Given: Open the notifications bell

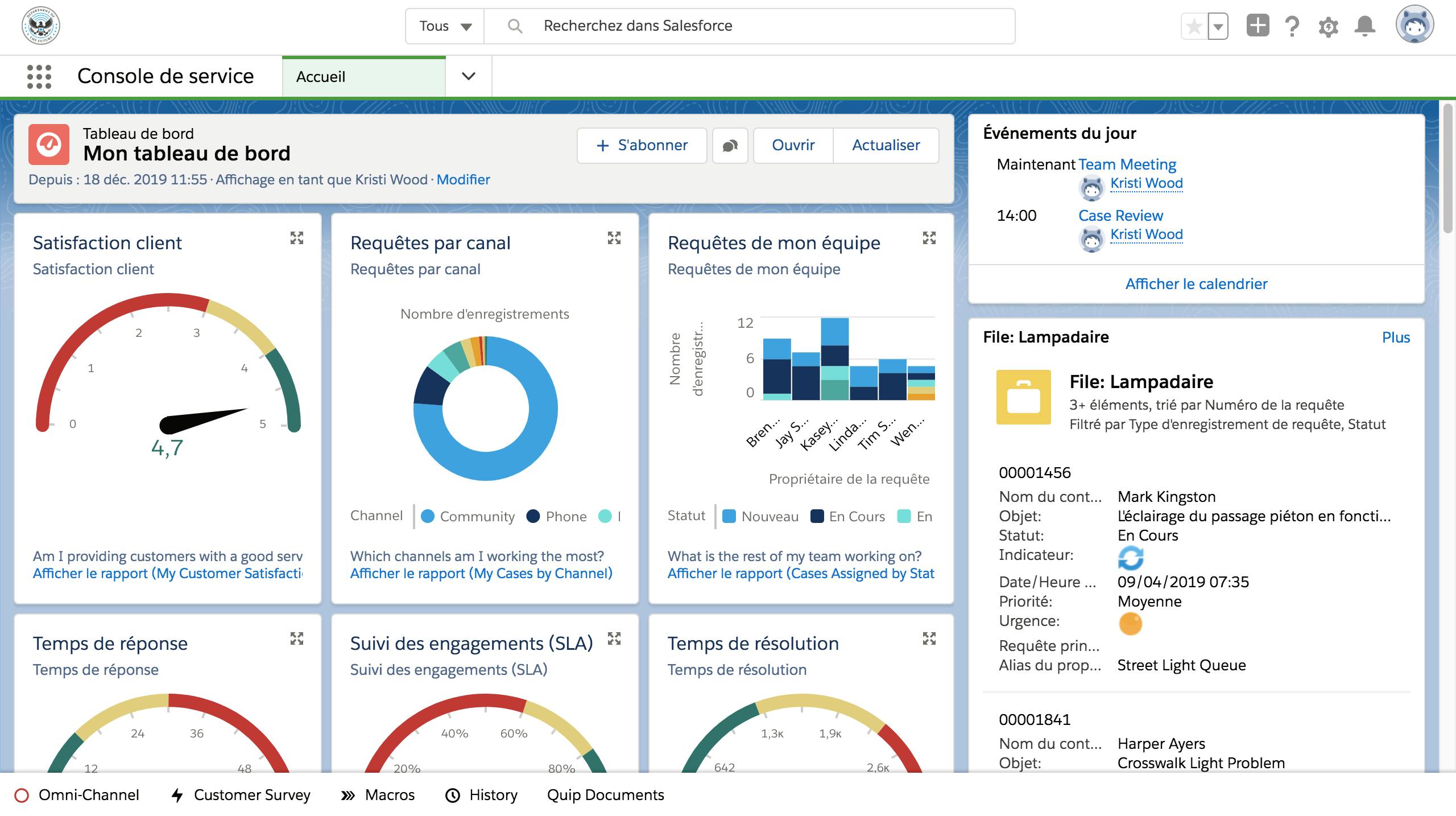Looking at the screenshot, I should click(x=1365, y=26).
